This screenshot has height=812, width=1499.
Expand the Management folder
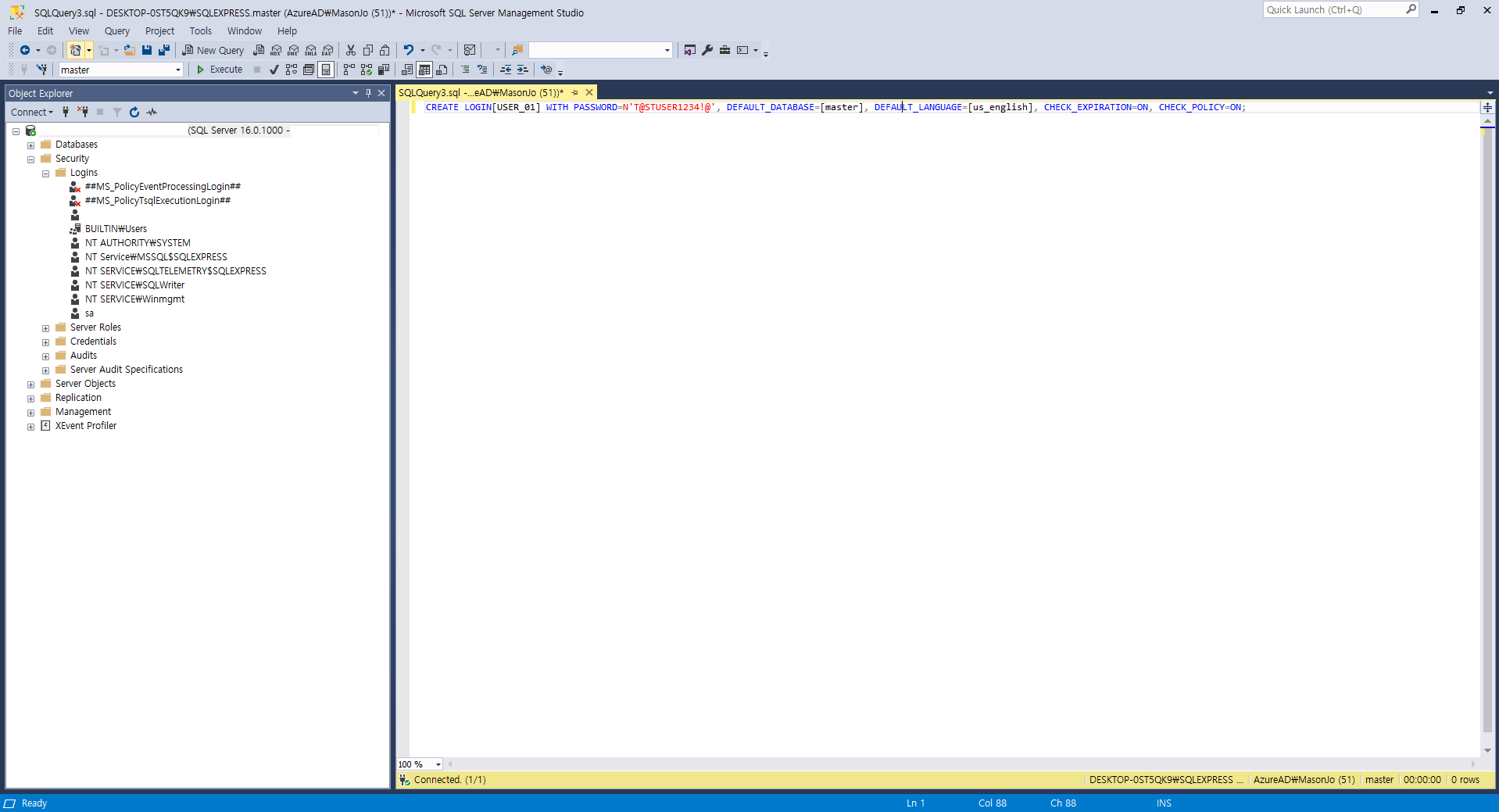click(x=30, y=413)
